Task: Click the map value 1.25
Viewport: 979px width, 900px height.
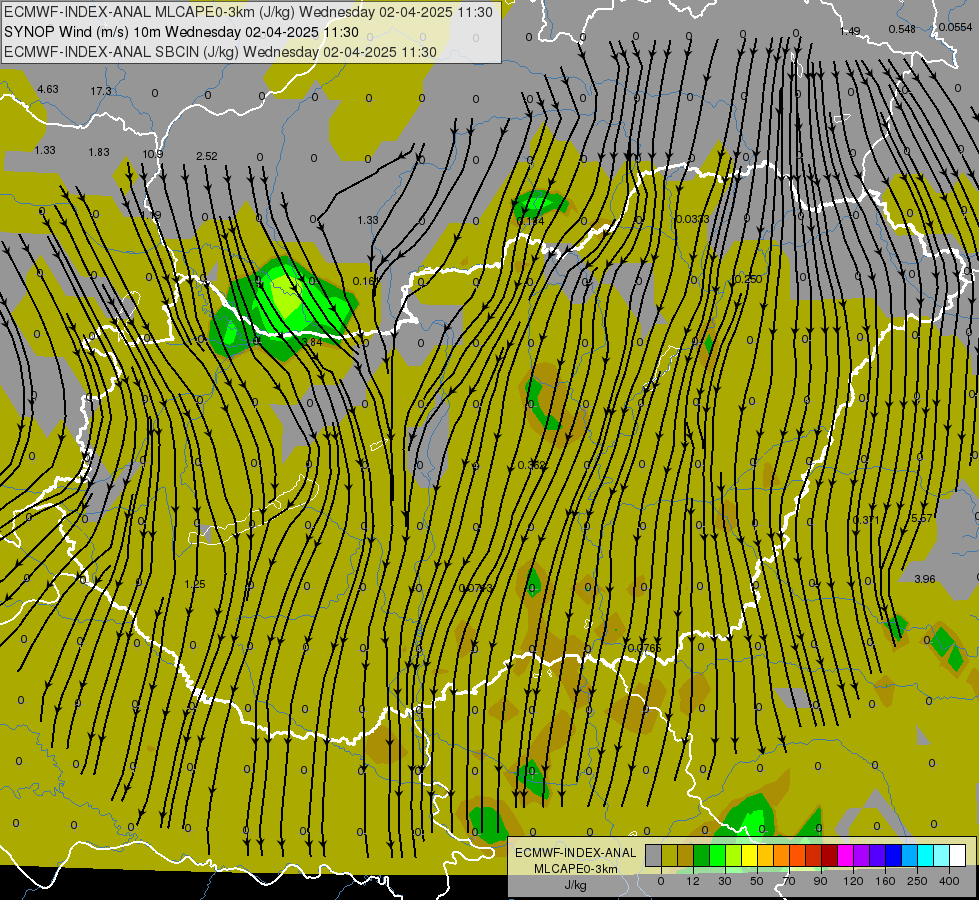Action: (x=195, y=584)
